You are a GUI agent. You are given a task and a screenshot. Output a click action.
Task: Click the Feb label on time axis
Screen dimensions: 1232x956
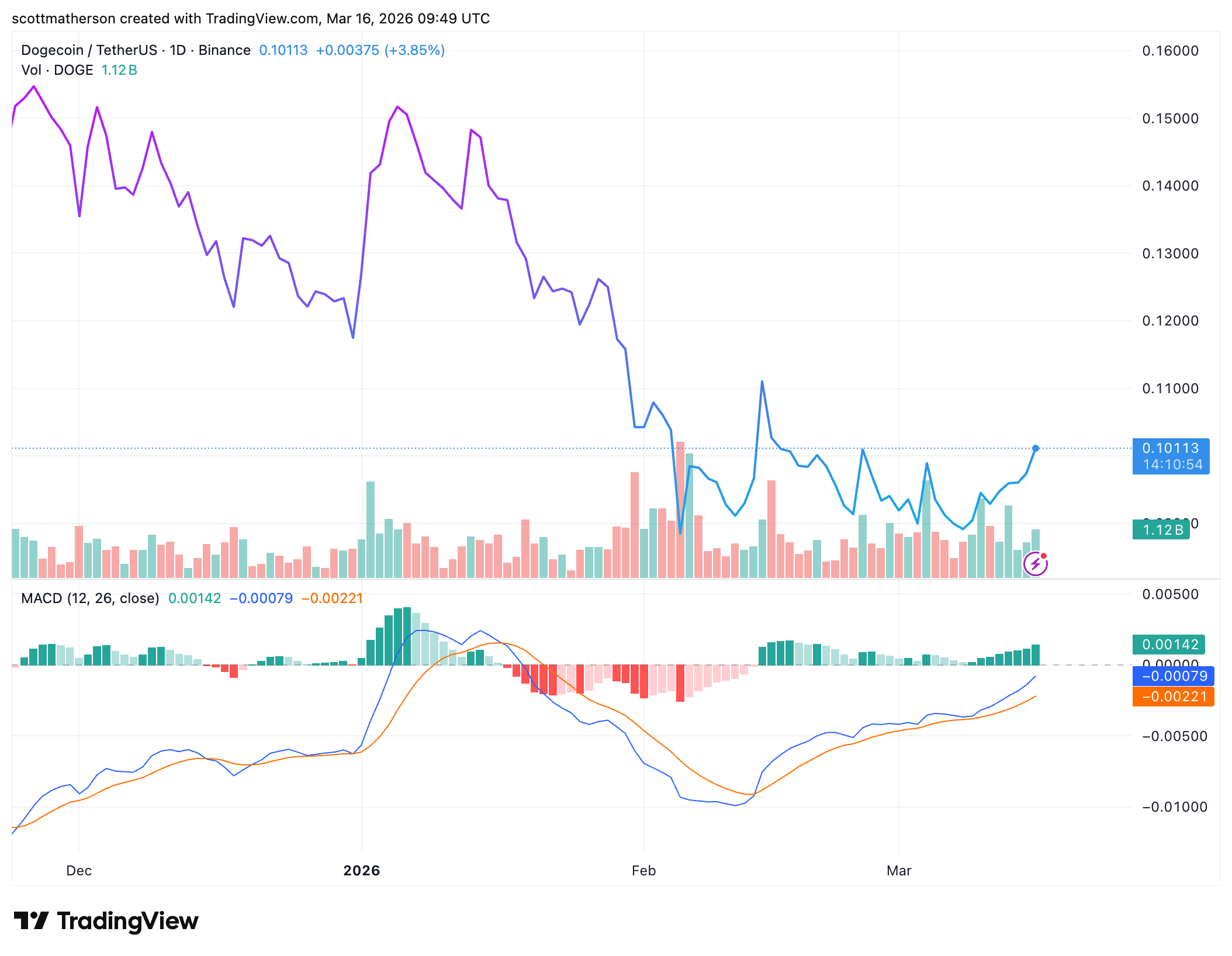[644, 871]
